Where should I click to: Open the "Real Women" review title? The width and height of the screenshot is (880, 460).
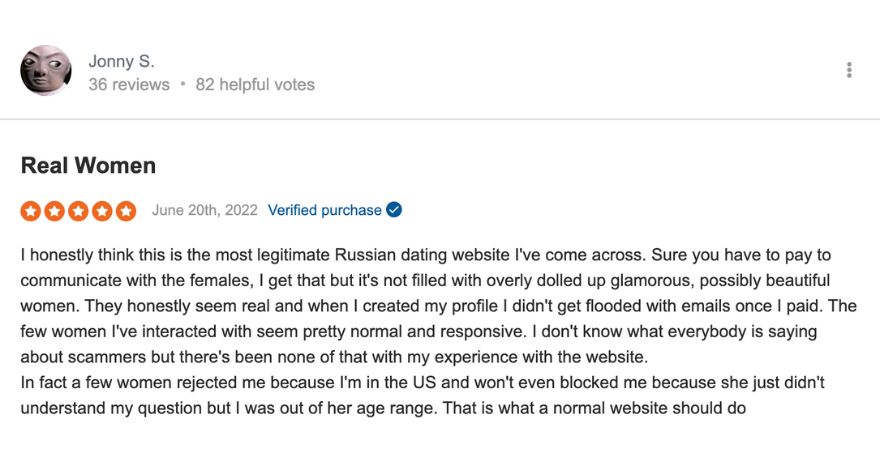click(88, 165)
